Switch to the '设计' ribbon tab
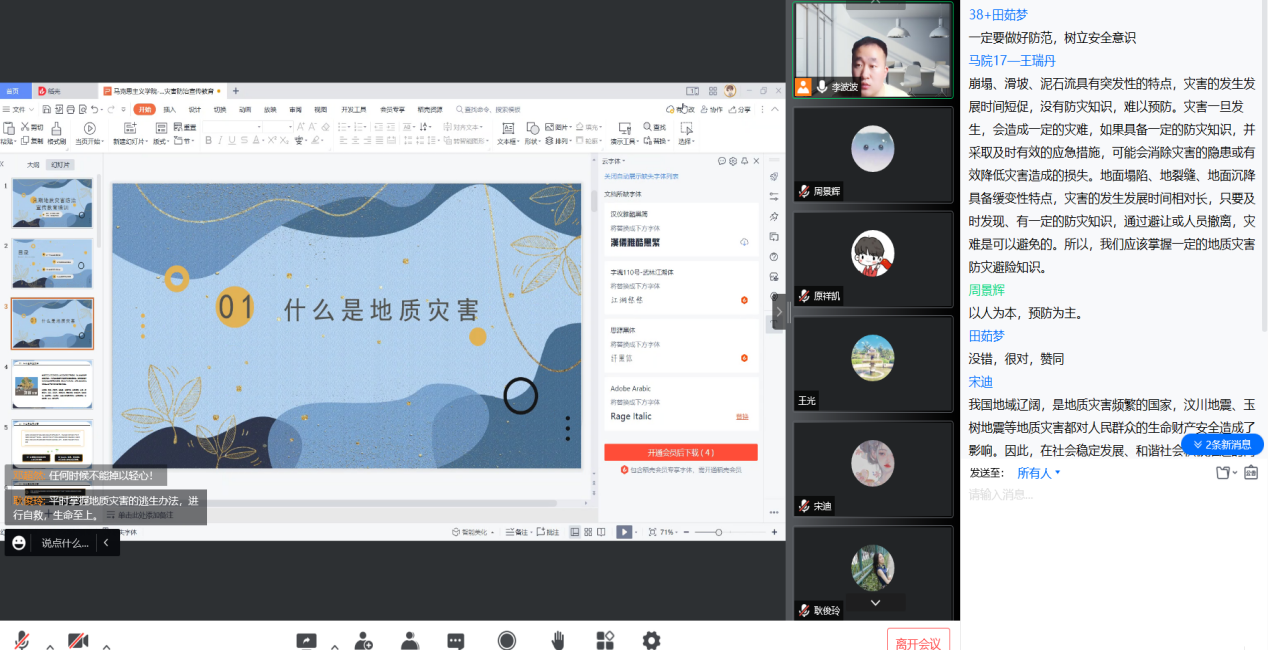1268x650 pixels. 194,109
